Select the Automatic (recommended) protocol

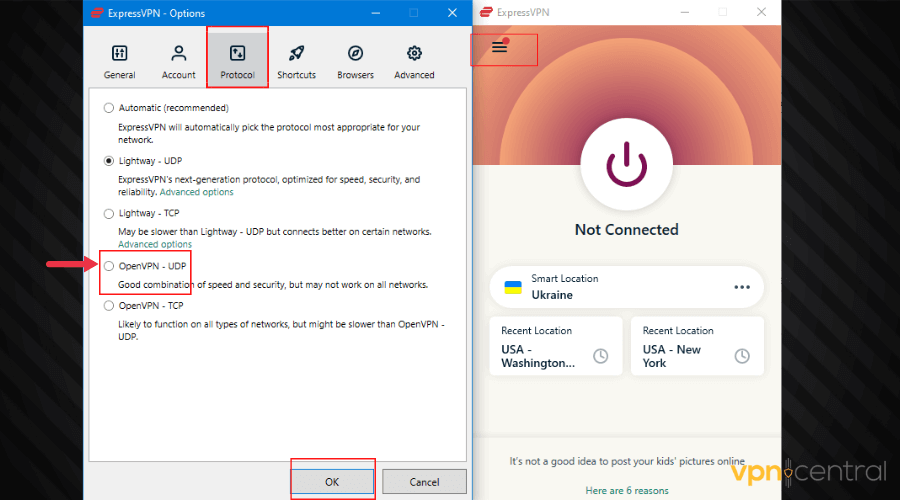(x=108, y=108)
